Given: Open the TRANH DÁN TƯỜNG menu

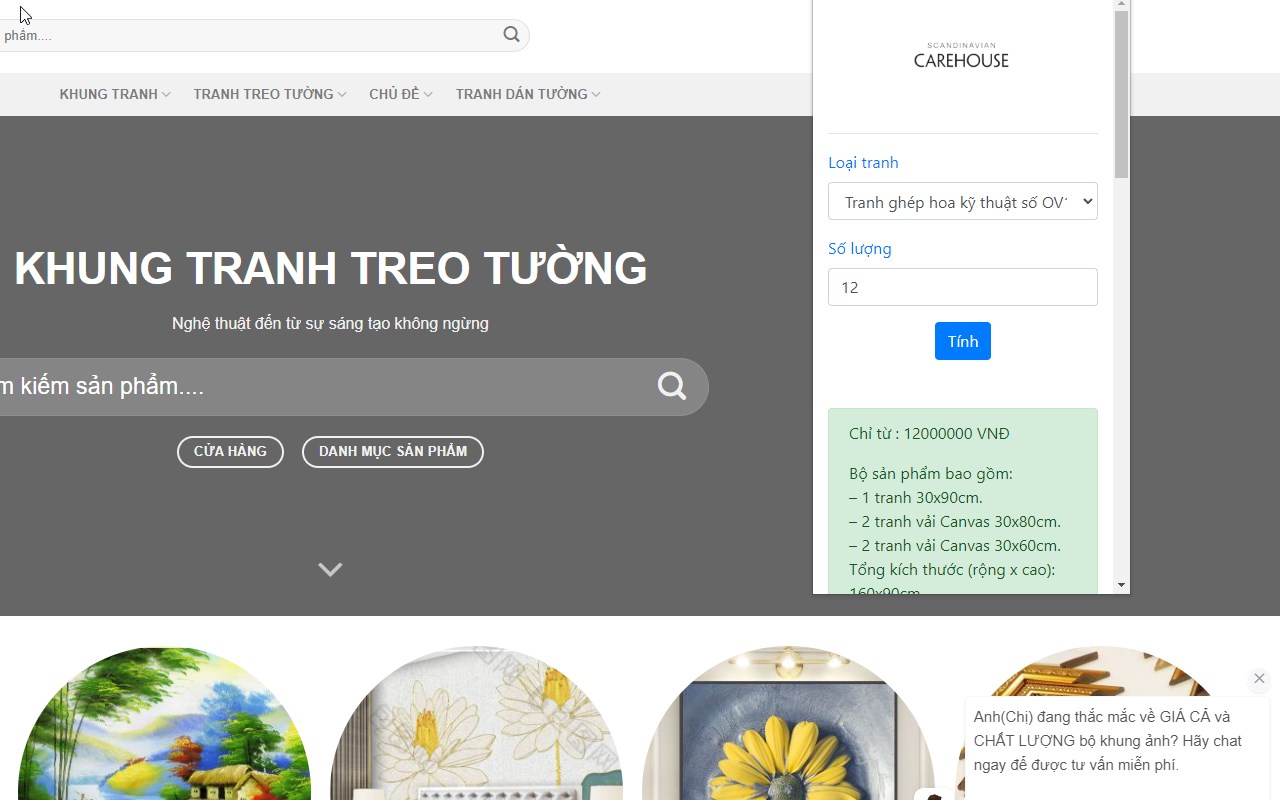Looking at the screenshot, I should (x=528, y=94).
